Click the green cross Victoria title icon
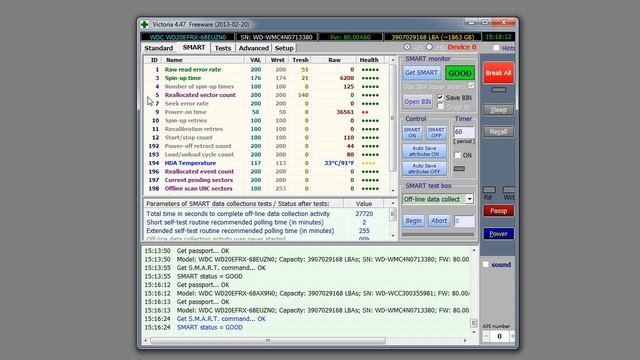 click(144, 24)
